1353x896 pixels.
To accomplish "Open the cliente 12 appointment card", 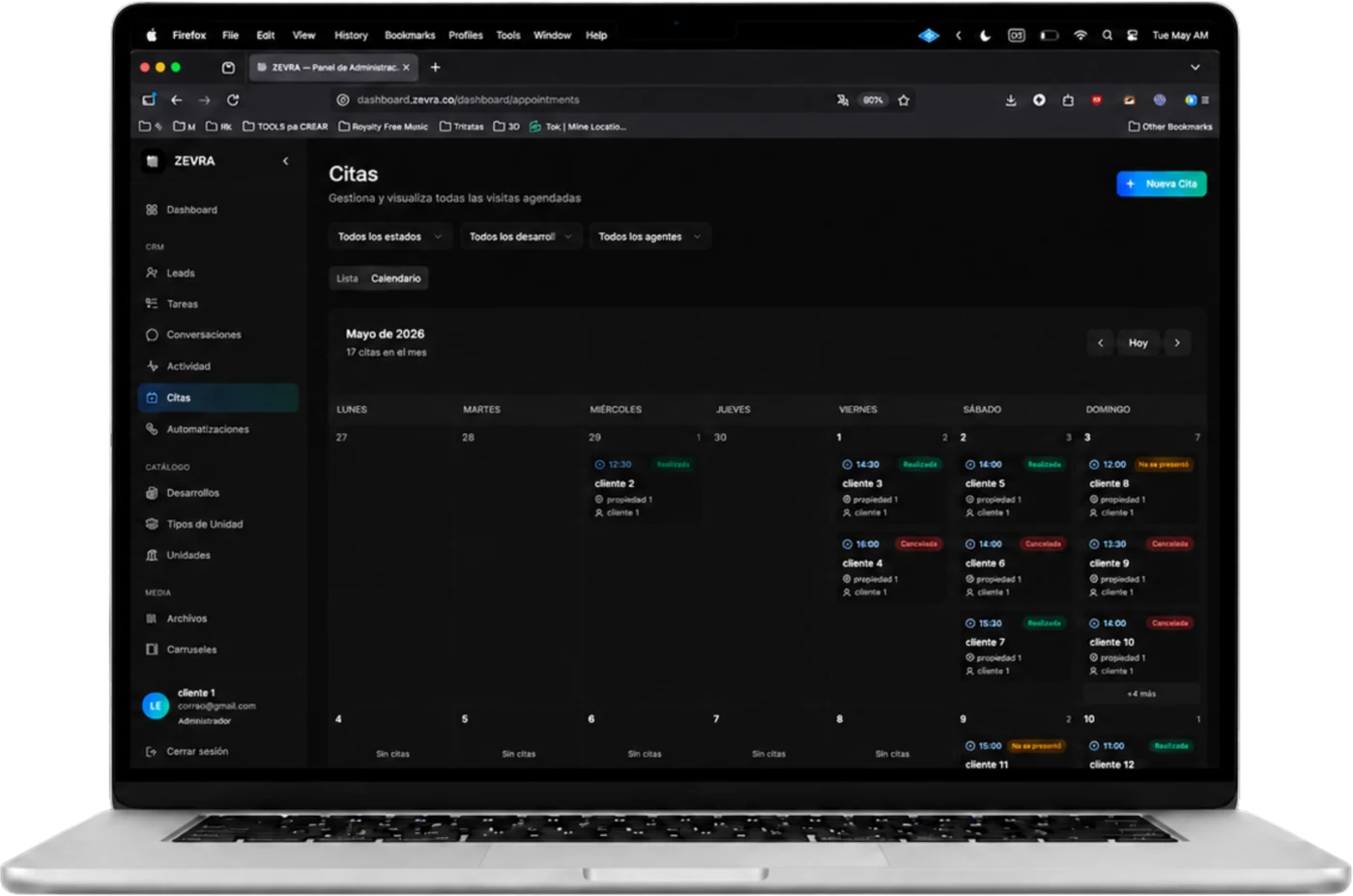I will (x=1141, y=754).
